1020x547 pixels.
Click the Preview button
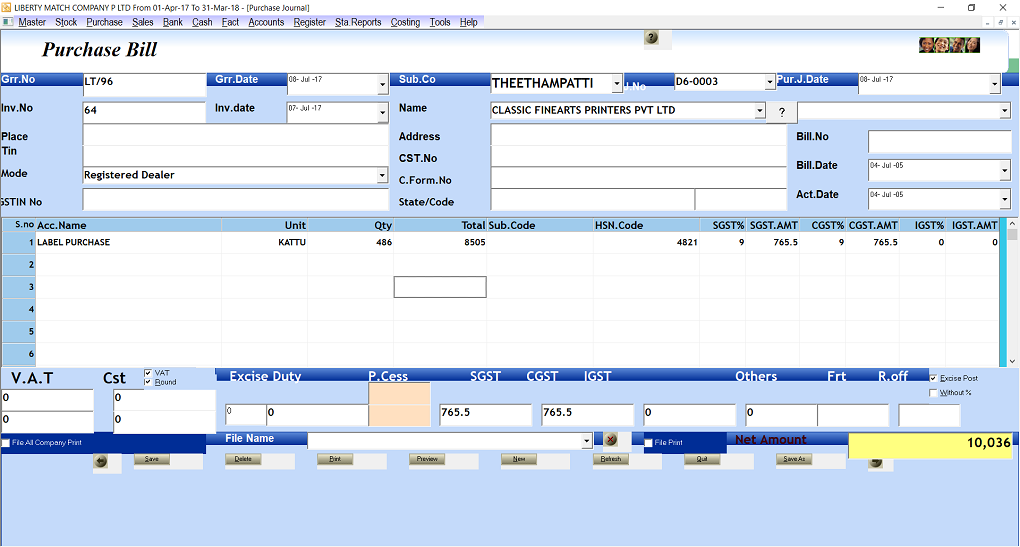428,459
